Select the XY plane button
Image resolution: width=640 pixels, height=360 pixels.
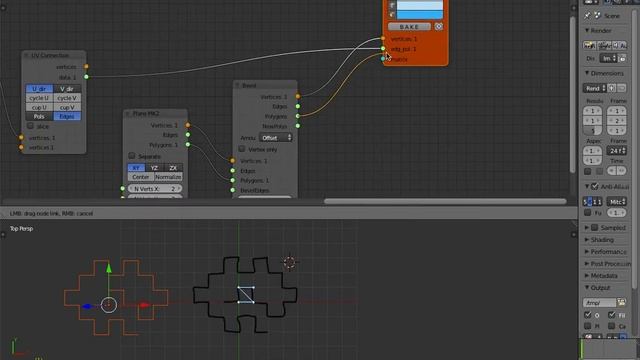(x=136, y=168)
